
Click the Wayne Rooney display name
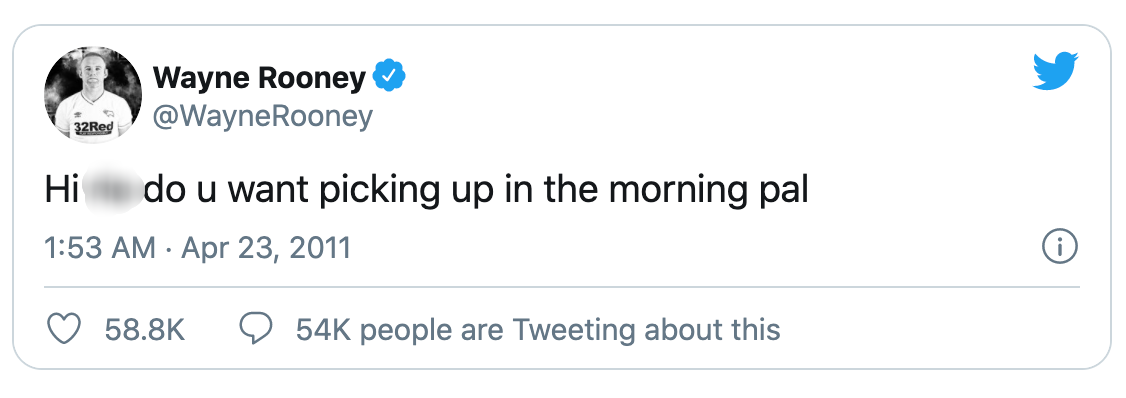[x=259, y=77]
